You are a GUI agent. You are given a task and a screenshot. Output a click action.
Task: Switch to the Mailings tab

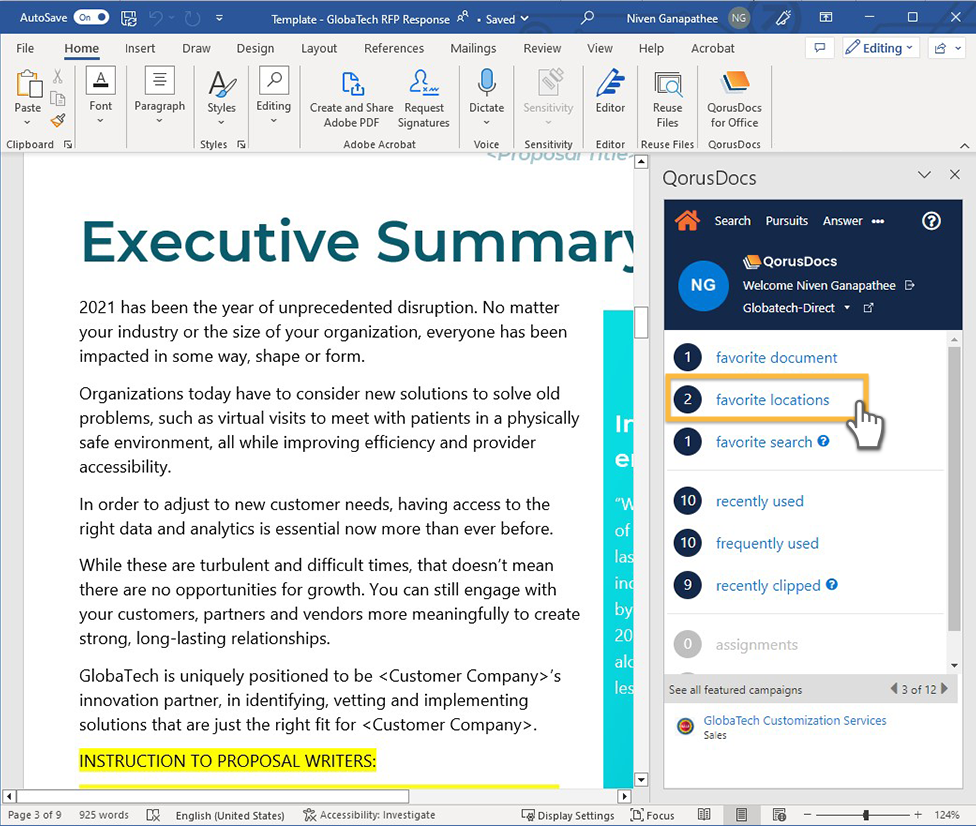point(473,49)
